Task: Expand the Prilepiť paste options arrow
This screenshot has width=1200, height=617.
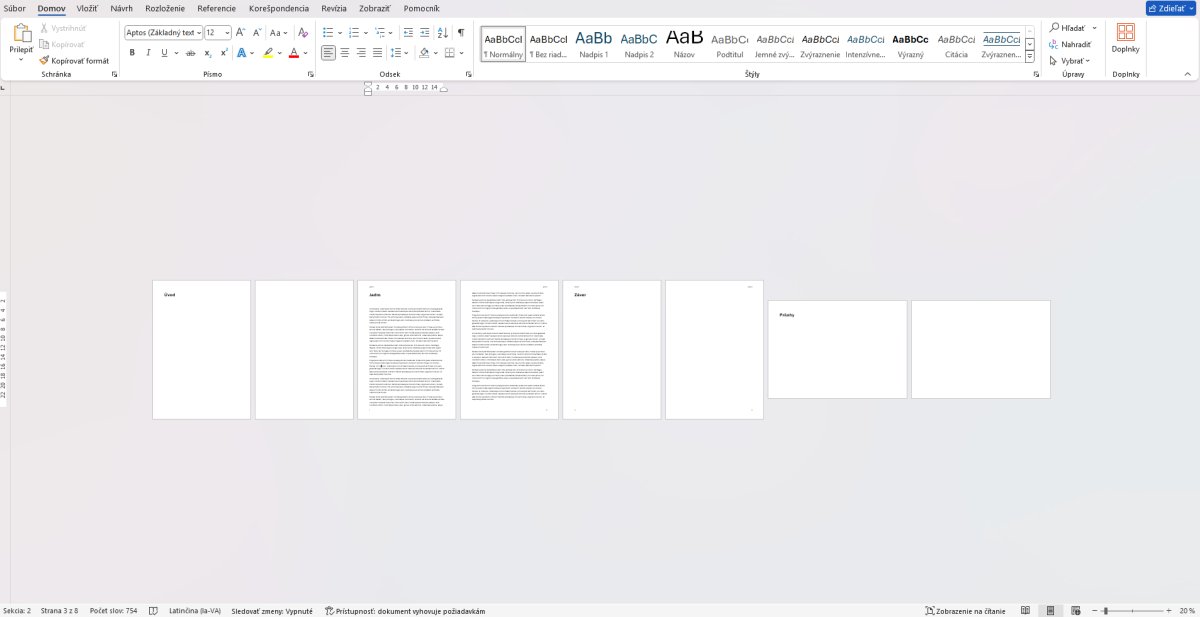Action: (x=21, y=60)
